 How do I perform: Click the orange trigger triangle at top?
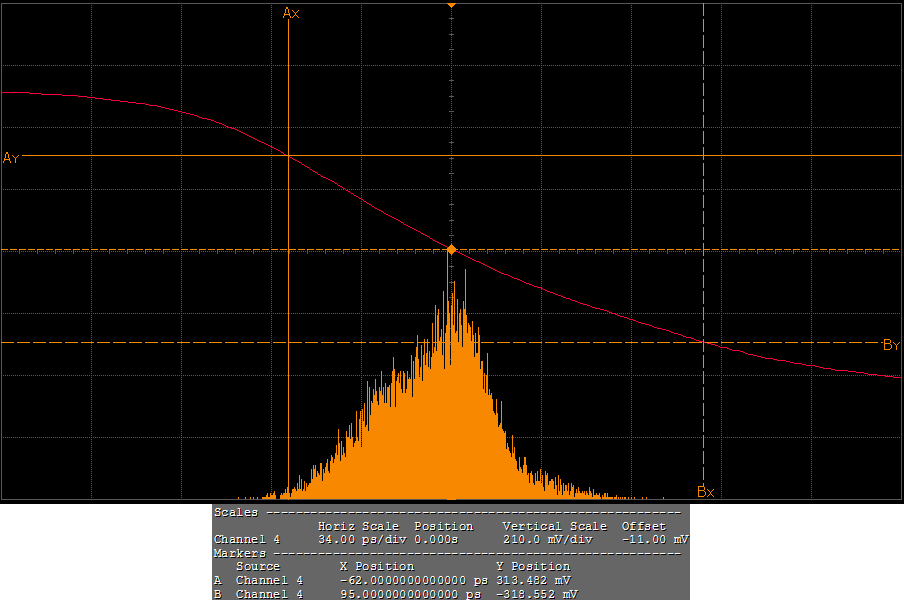(451, 5)
